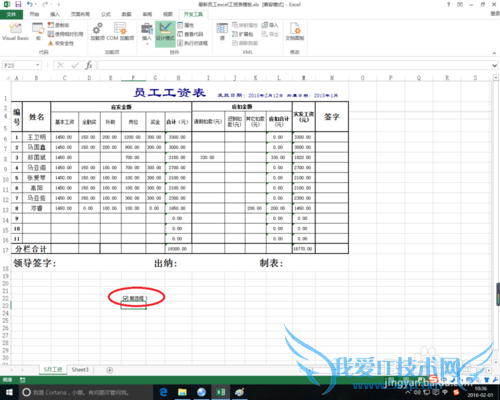This screenshot has height=400, width=500.
Task: Select column F header
Action: [x=133, y=78]
